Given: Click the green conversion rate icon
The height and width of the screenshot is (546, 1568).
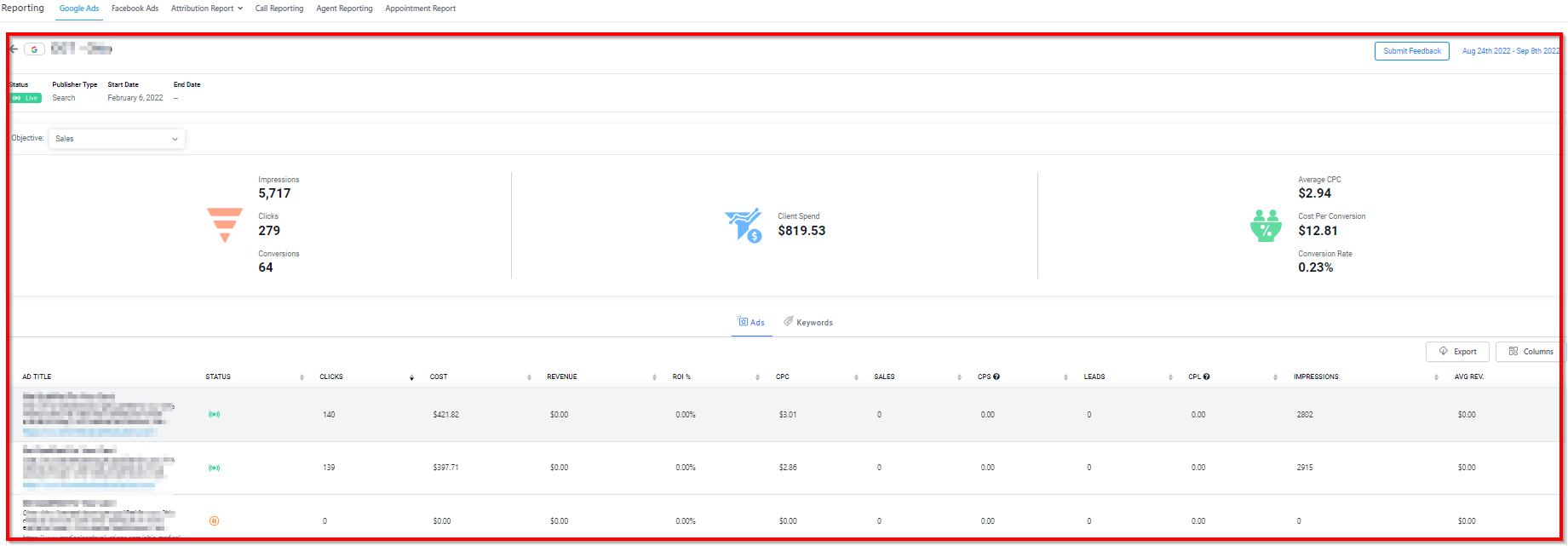Looking at the screenshot, I should click(1266, 226).
